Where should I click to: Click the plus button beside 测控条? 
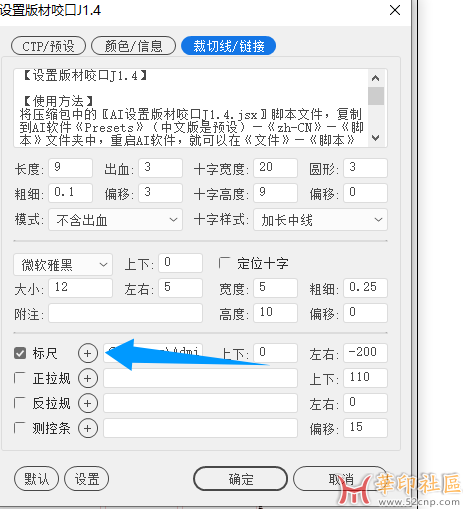(x=88, y=428)
